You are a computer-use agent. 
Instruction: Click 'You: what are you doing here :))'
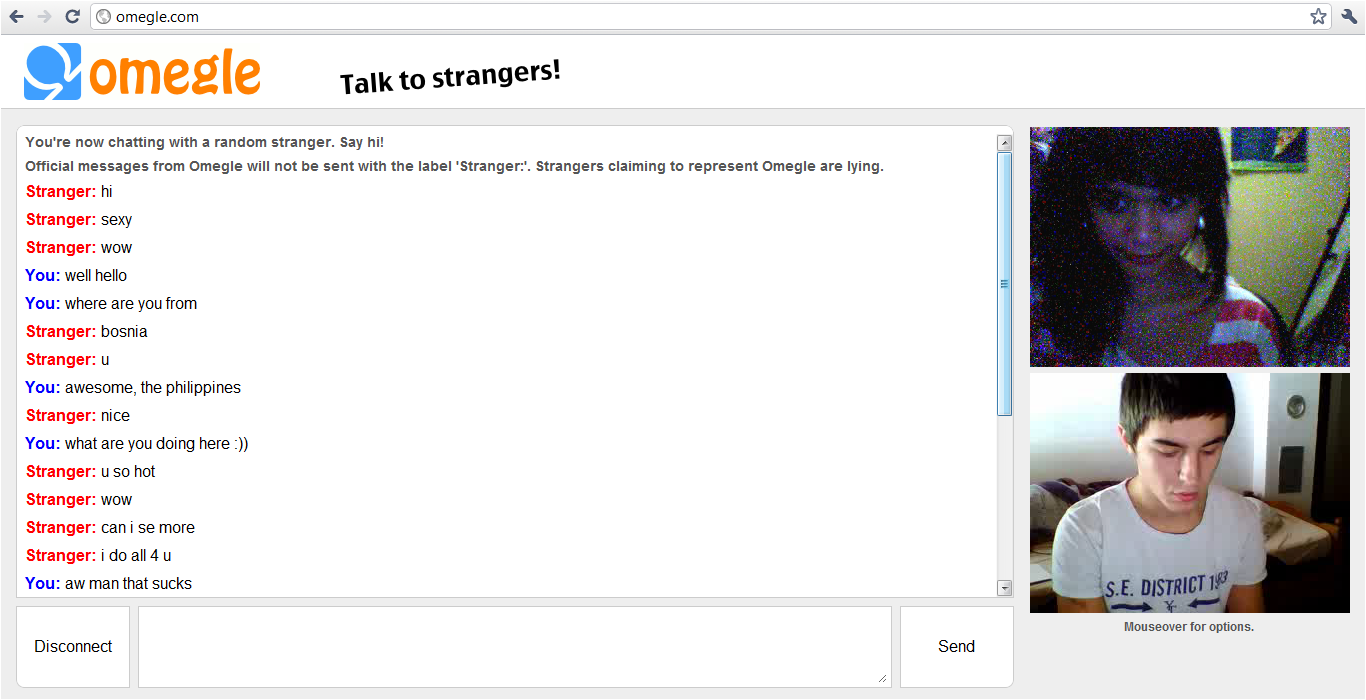click(x=137, y=444)
